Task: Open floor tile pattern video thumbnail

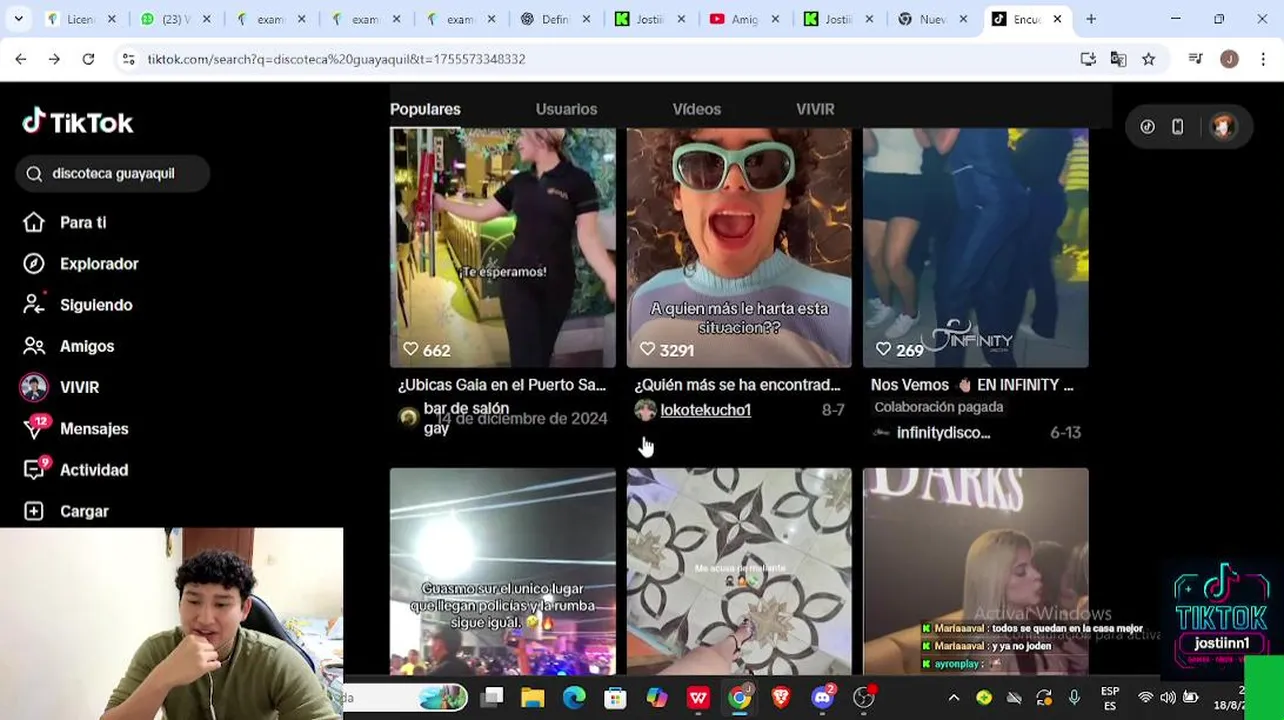Action: point(739,571)
